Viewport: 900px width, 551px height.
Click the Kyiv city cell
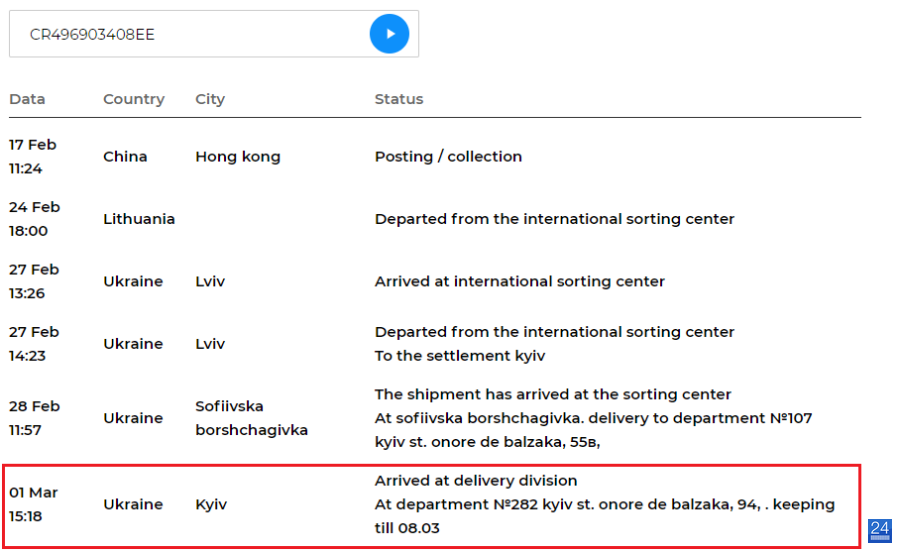click(211, 504)
